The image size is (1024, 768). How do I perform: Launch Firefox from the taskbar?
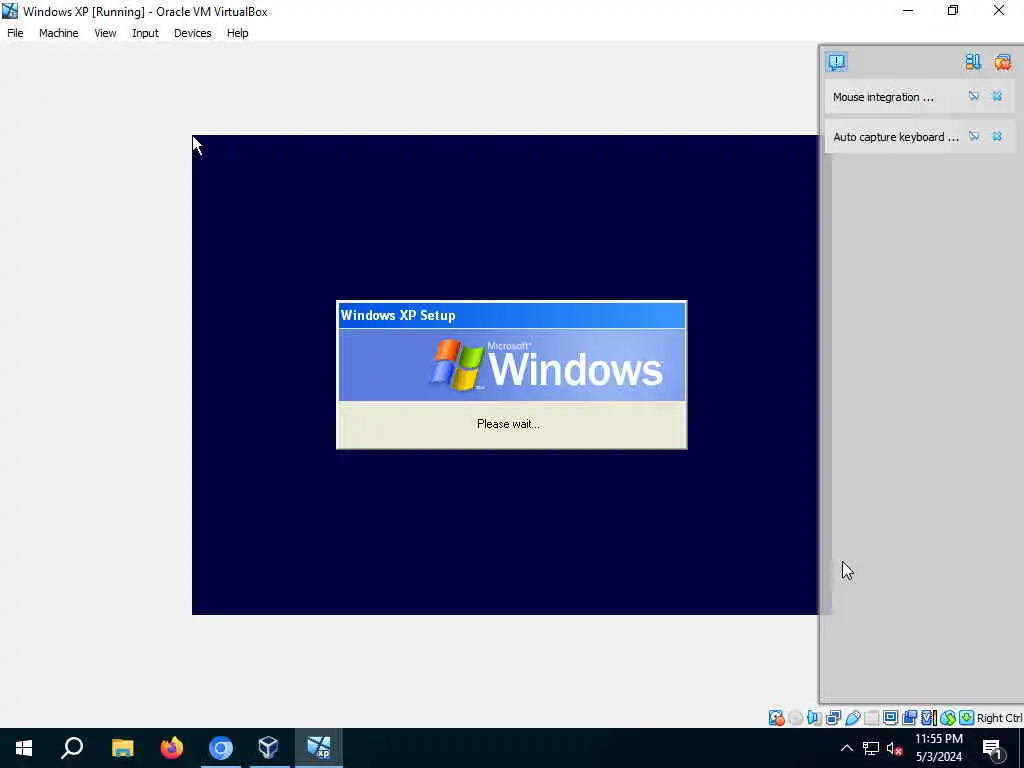(172, 748)
